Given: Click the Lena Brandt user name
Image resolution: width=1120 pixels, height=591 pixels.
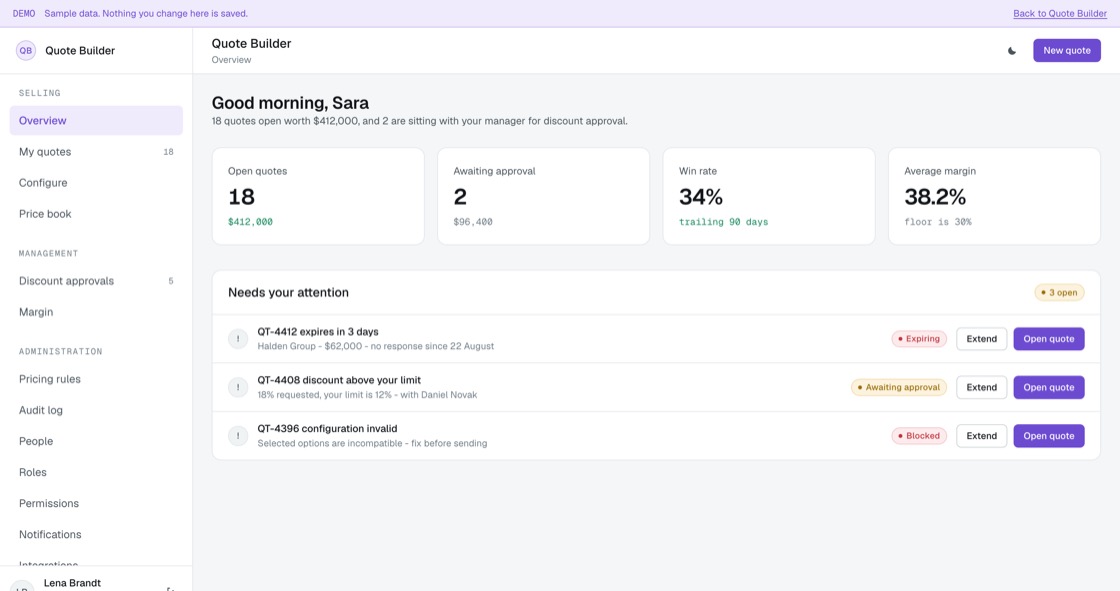Looking at the screenshot, I should point(72,583).
